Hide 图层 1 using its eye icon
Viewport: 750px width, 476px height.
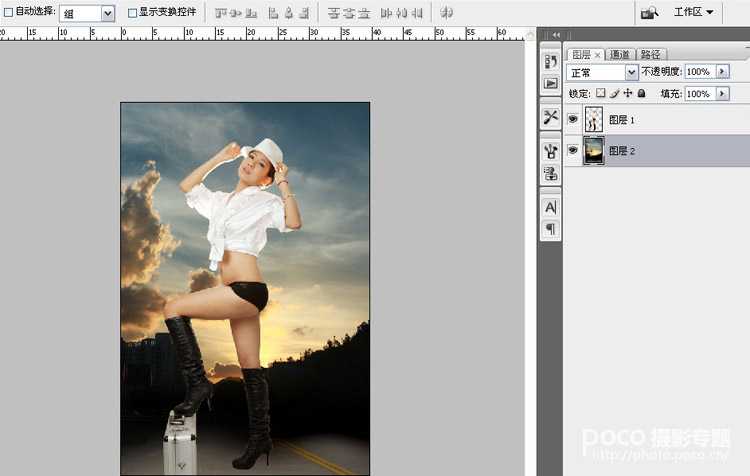pos(573,119)
